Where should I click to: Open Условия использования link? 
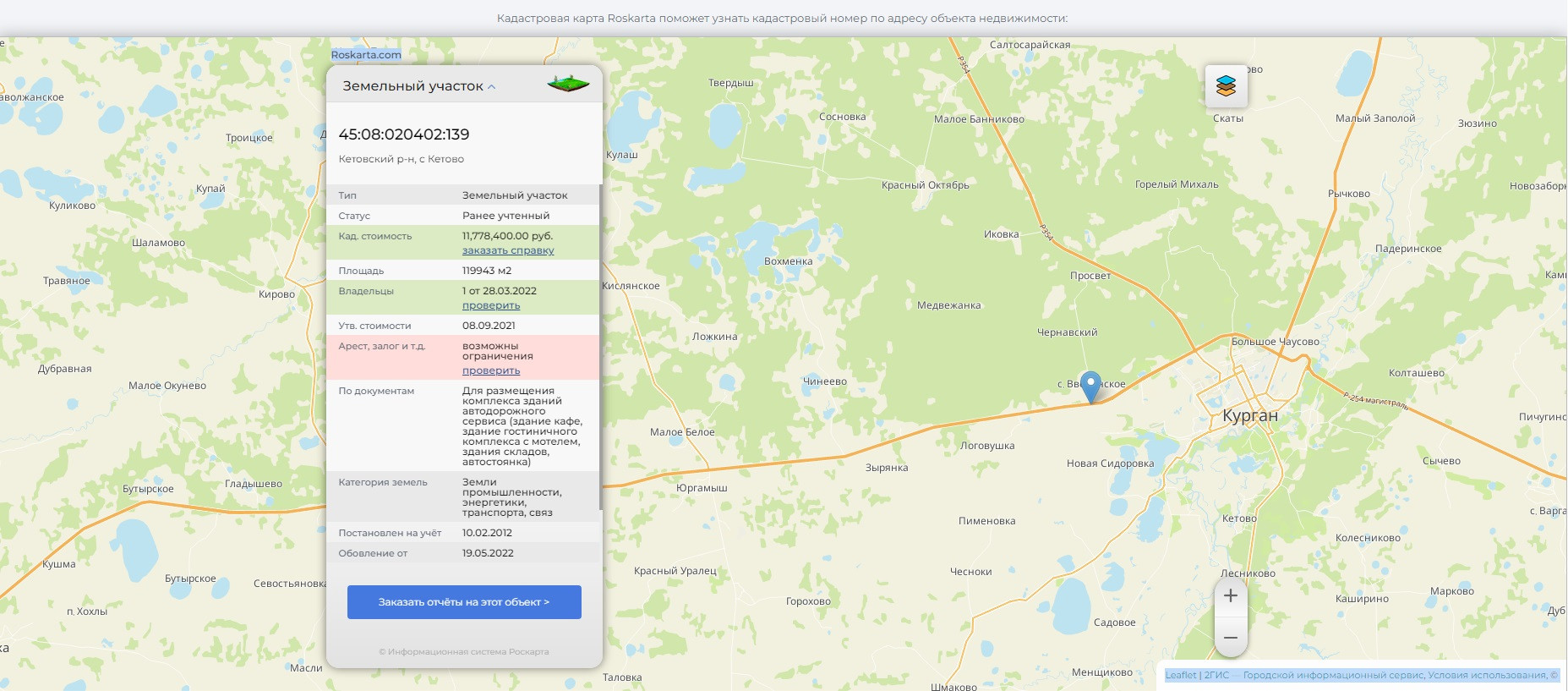1488,675
